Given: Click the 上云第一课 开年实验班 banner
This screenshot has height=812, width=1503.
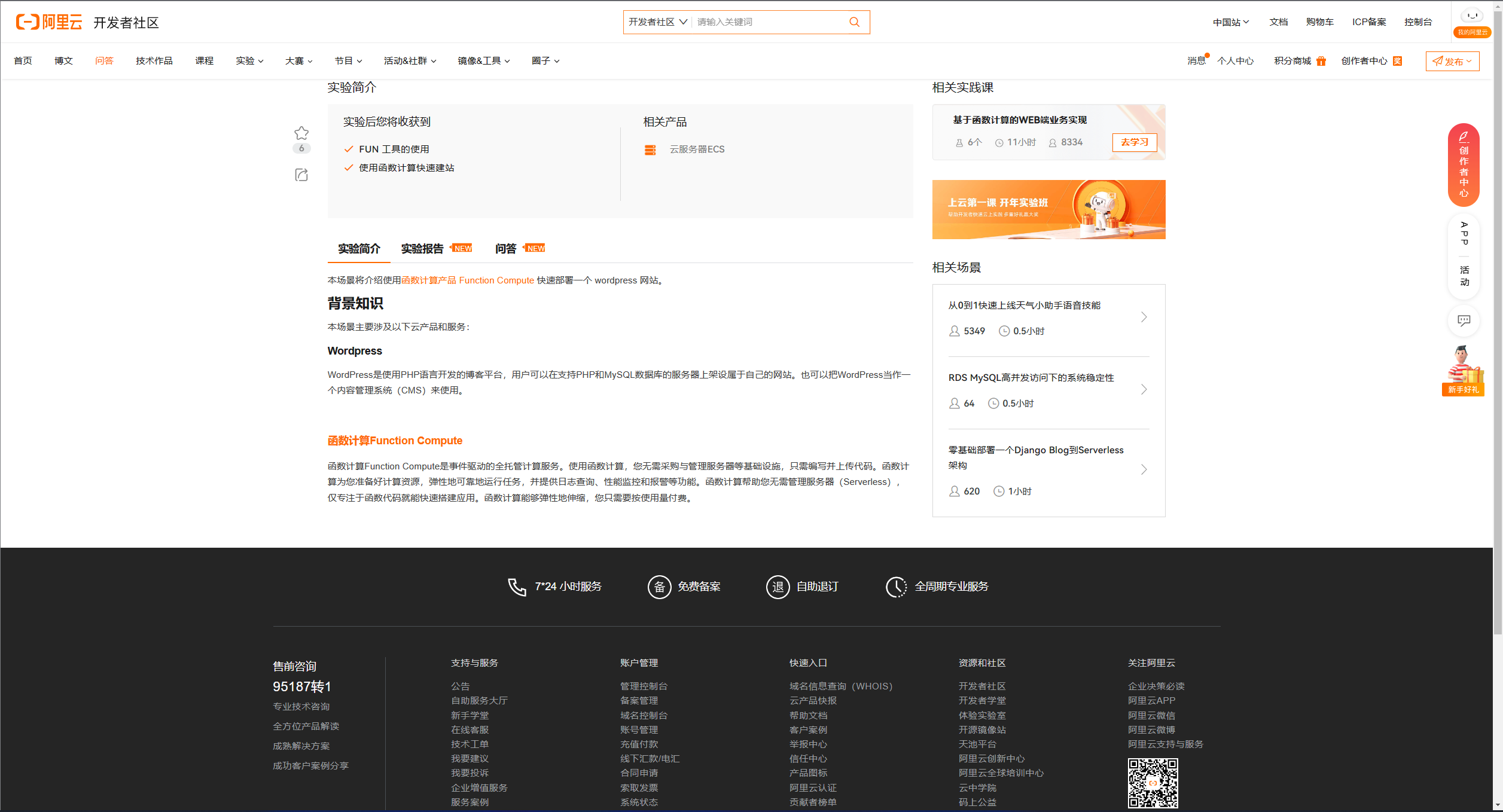Looking at the screenshot, I should 1048,209.
